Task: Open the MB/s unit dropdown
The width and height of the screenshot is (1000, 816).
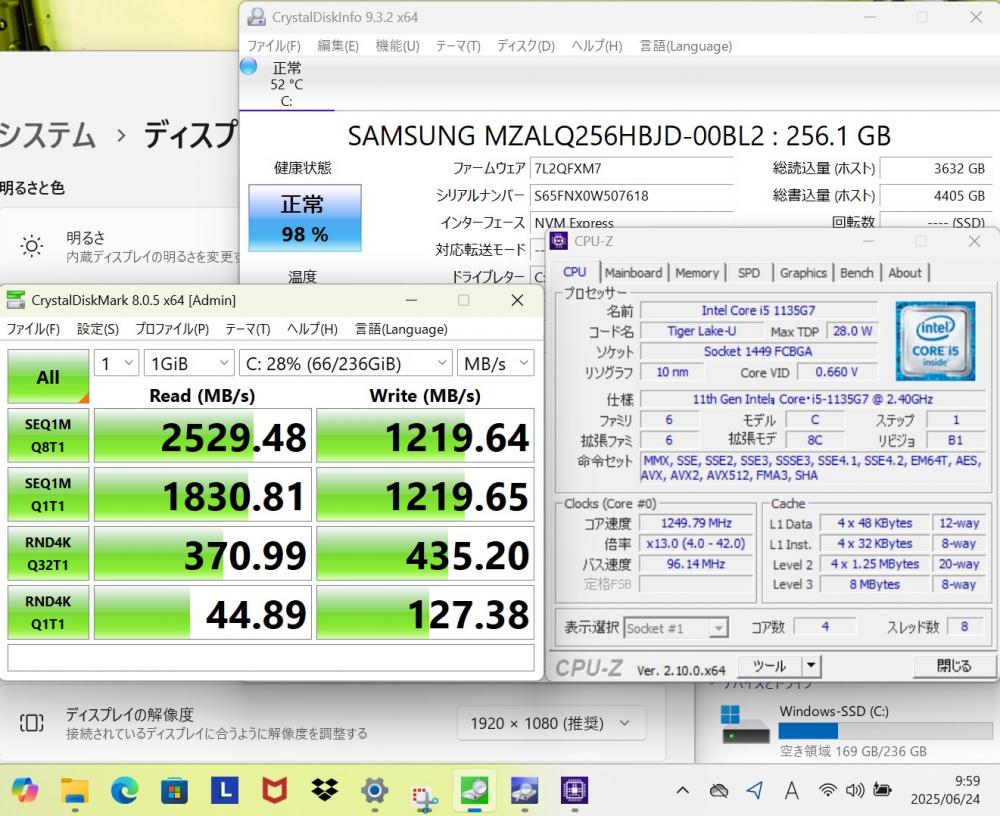Action: [496, 363]
